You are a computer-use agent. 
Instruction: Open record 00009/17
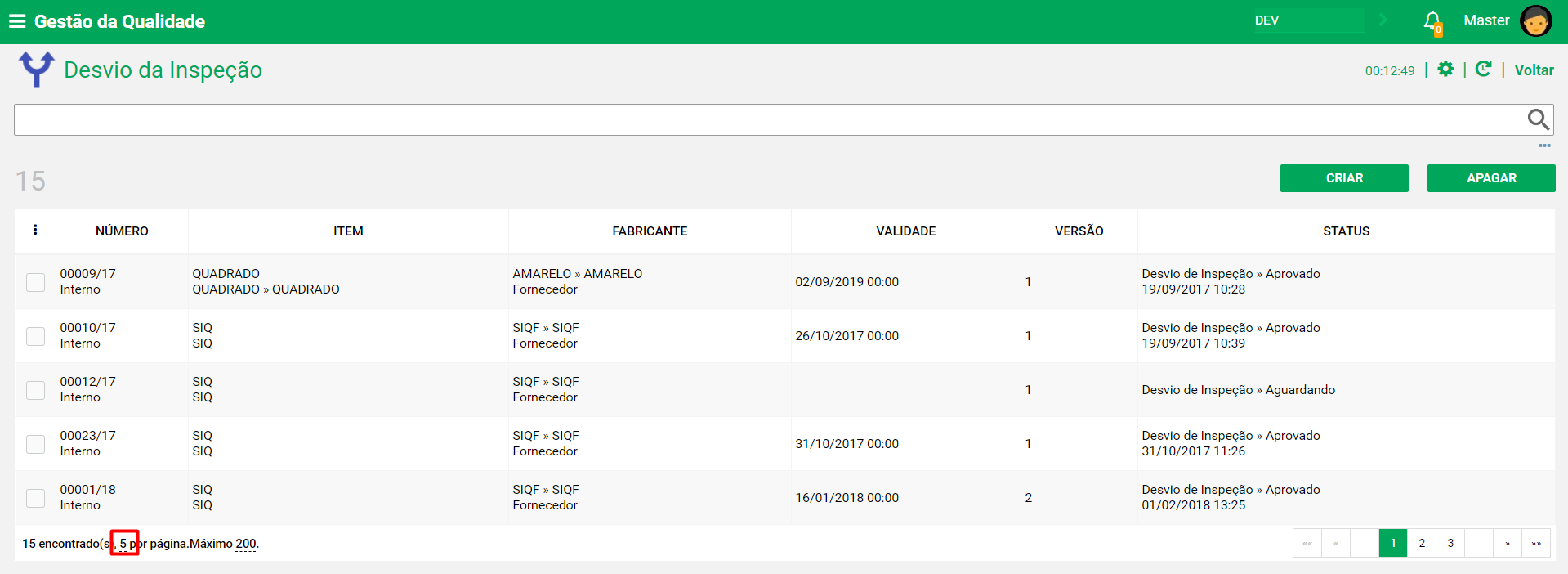click(x=87, y=274)
